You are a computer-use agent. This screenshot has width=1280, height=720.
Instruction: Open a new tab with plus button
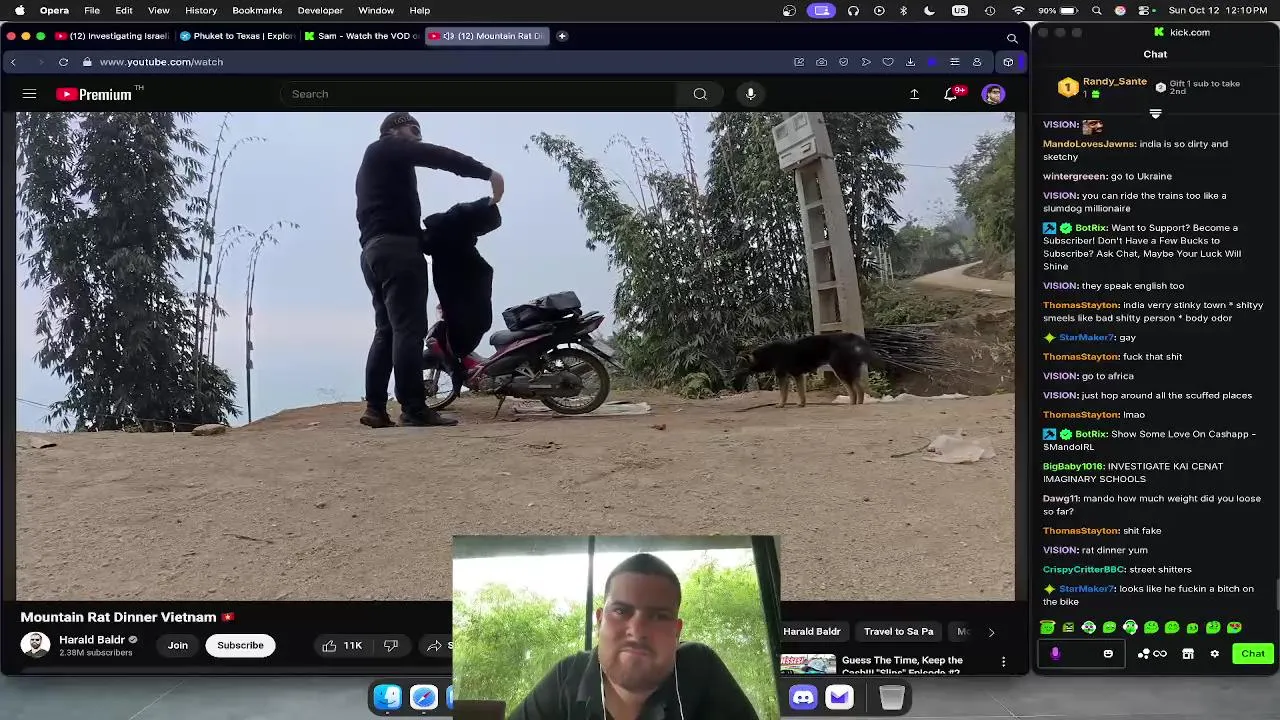pyautogui.click(x=562, y=36)
